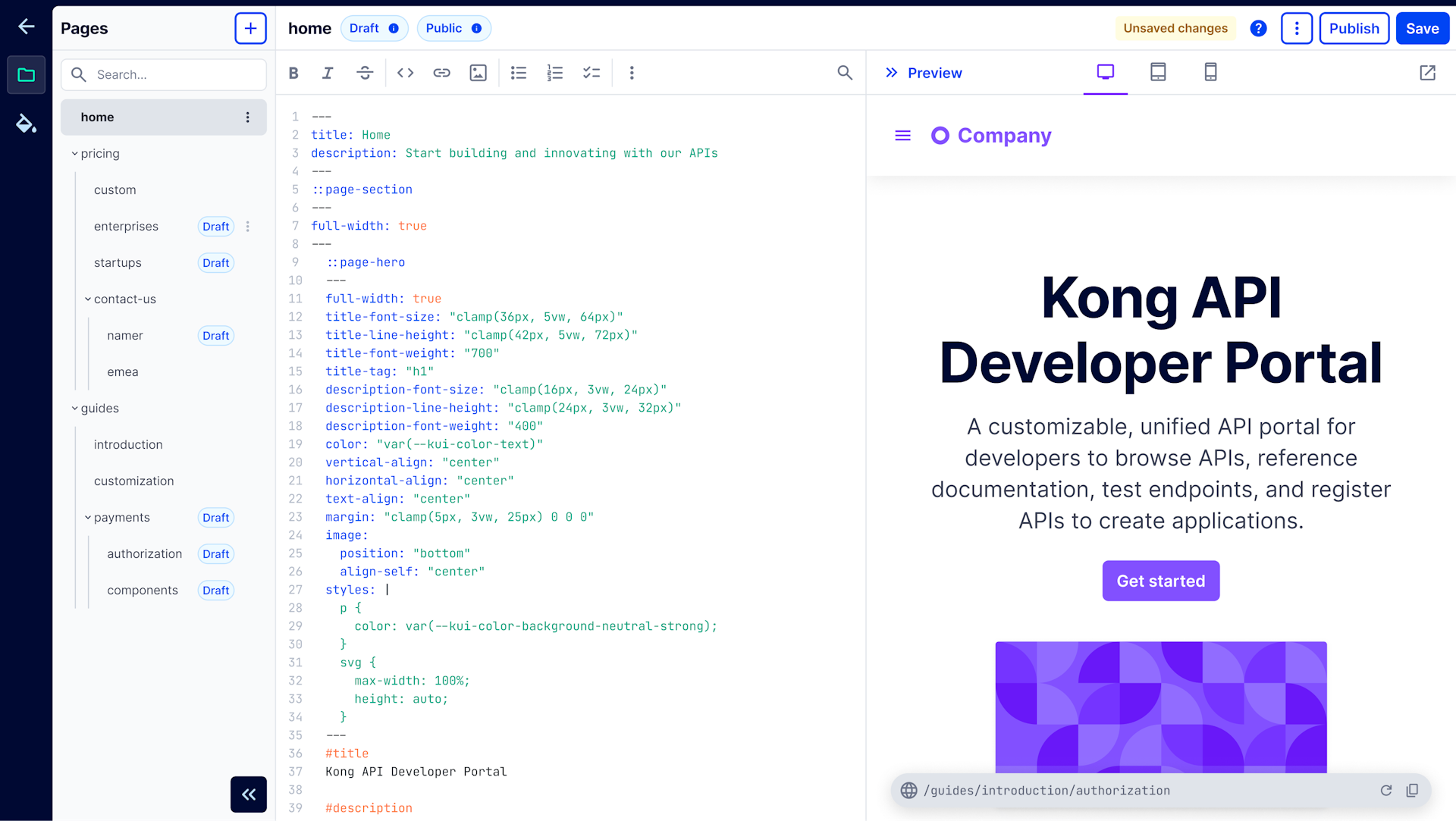
Task: Click the Pages search field
Action: coord(163,74)
